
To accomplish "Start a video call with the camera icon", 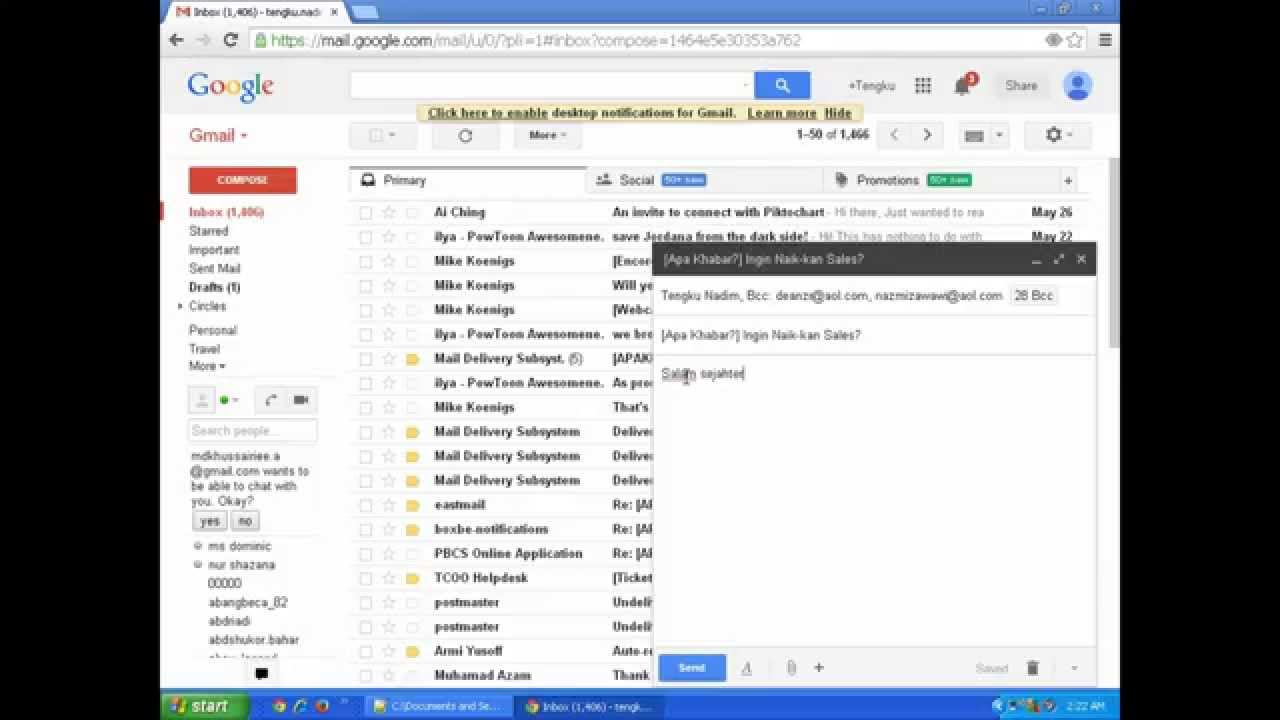I will click(x=301, y=400).
